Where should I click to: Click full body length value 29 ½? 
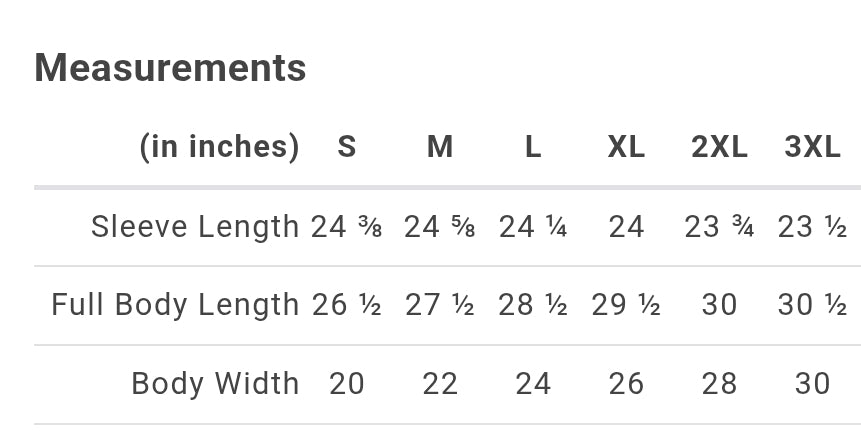tap(626, 305)
